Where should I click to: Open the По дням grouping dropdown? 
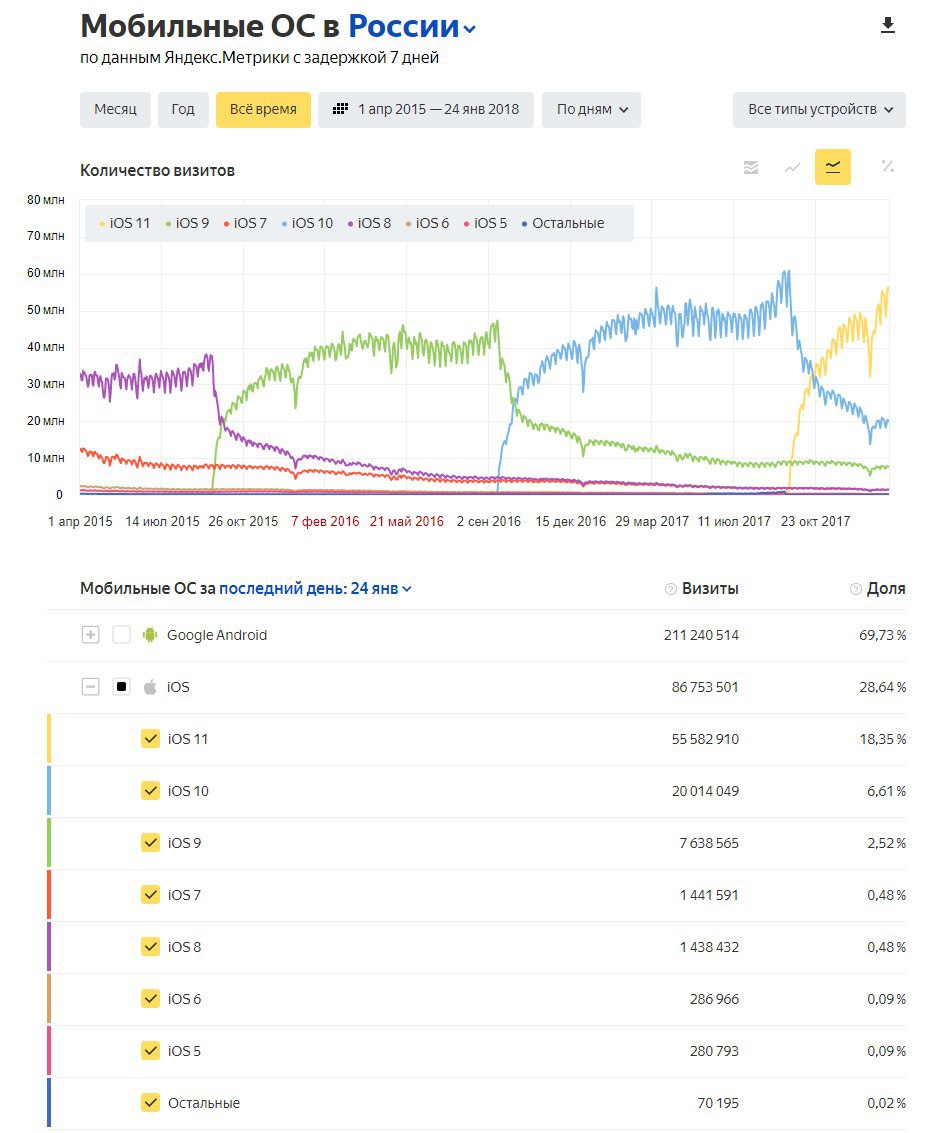tap(591, 110)
